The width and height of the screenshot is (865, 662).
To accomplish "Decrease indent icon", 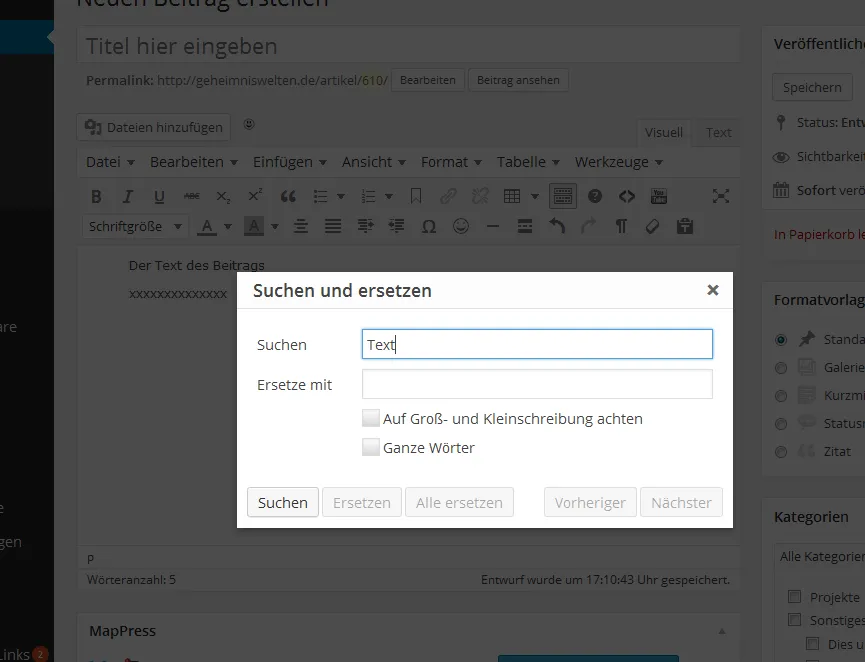I will point(397,226).
